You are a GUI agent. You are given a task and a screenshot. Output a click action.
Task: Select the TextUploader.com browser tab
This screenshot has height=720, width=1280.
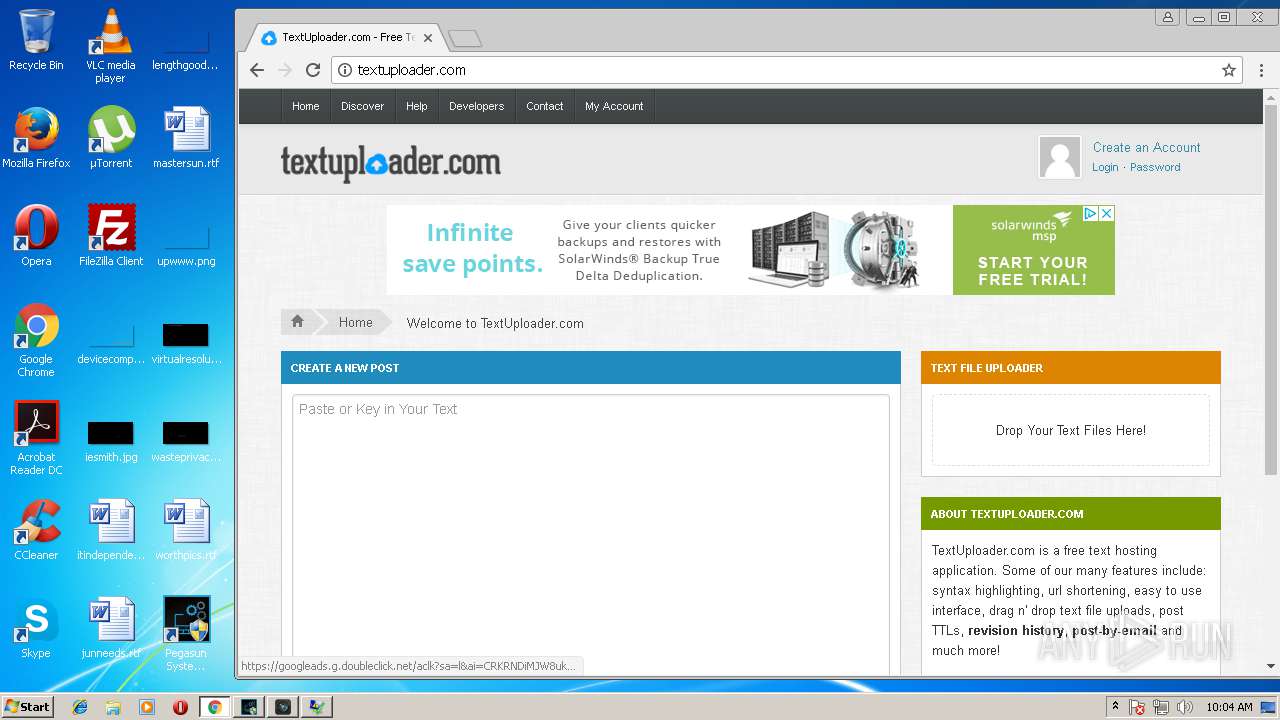point(345,38)
